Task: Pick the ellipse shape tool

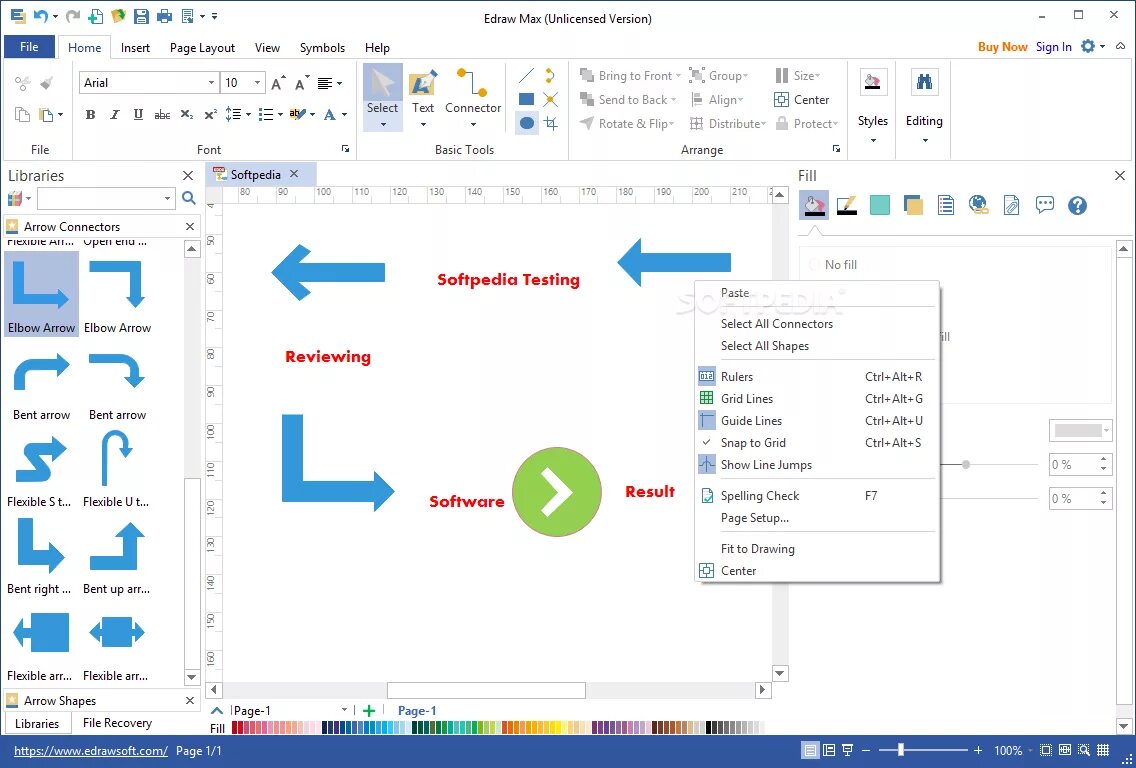Action: point(527,123)
